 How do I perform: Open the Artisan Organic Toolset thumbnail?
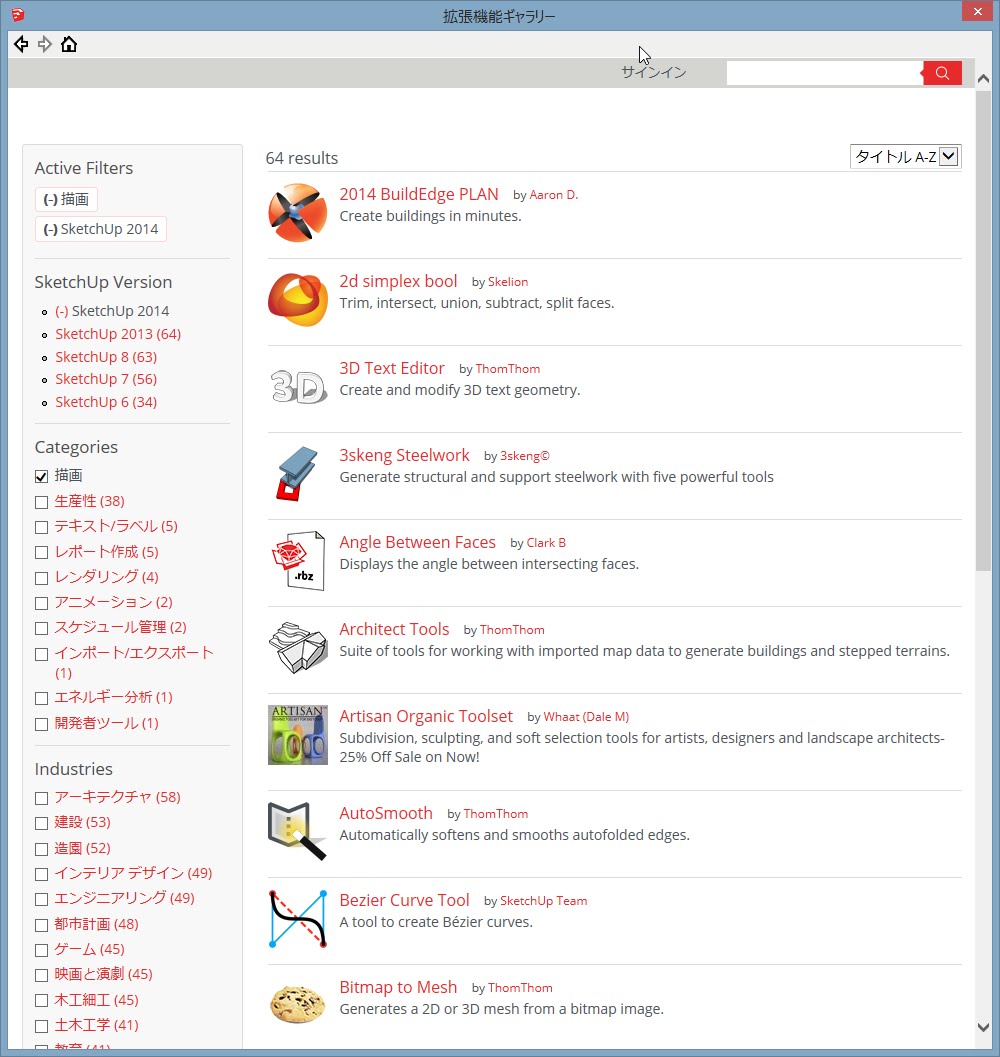(297, 735)
